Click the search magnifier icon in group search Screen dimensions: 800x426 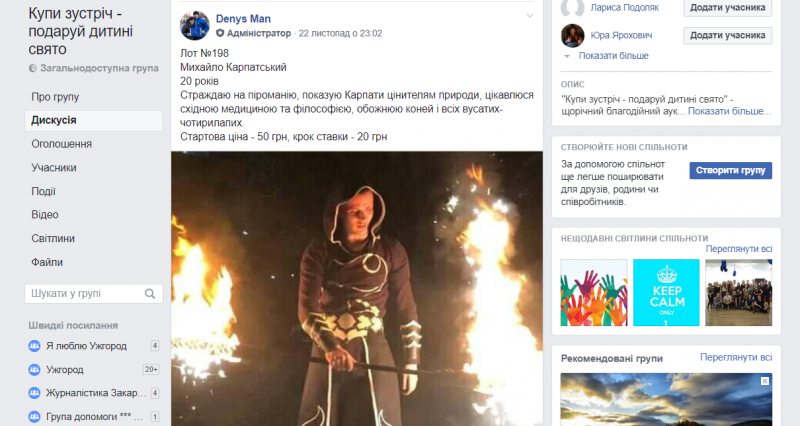click(x=149, y=294)
